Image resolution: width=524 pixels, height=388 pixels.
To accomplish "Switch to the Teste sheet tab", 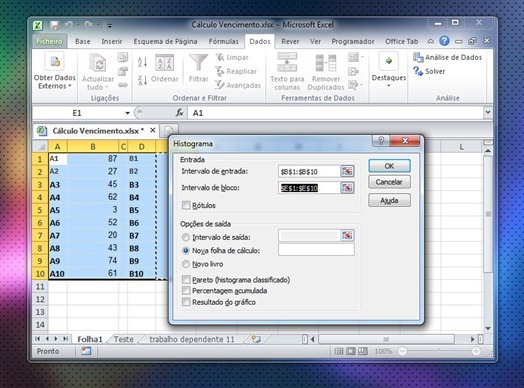I will pos(124,340).
